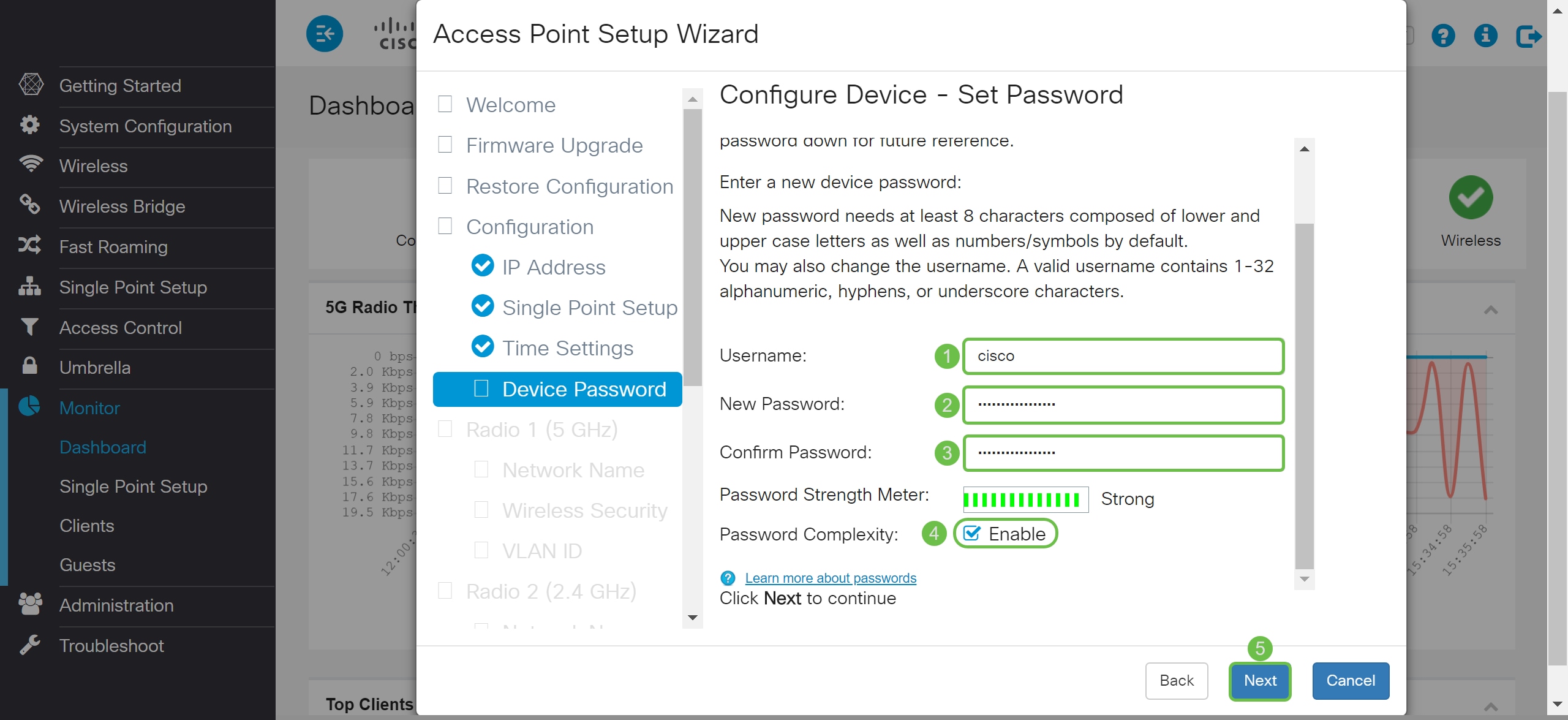This screenshot has width=1568, height=720.
Task: Select the Umbrella lock icon
Action: click(30, 366)
